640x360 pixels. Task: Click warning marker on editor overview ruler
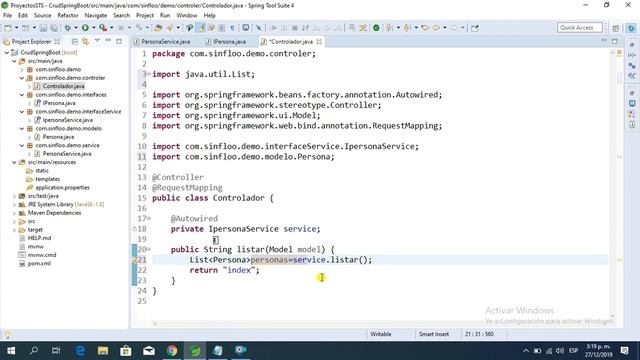coord(619,260)
